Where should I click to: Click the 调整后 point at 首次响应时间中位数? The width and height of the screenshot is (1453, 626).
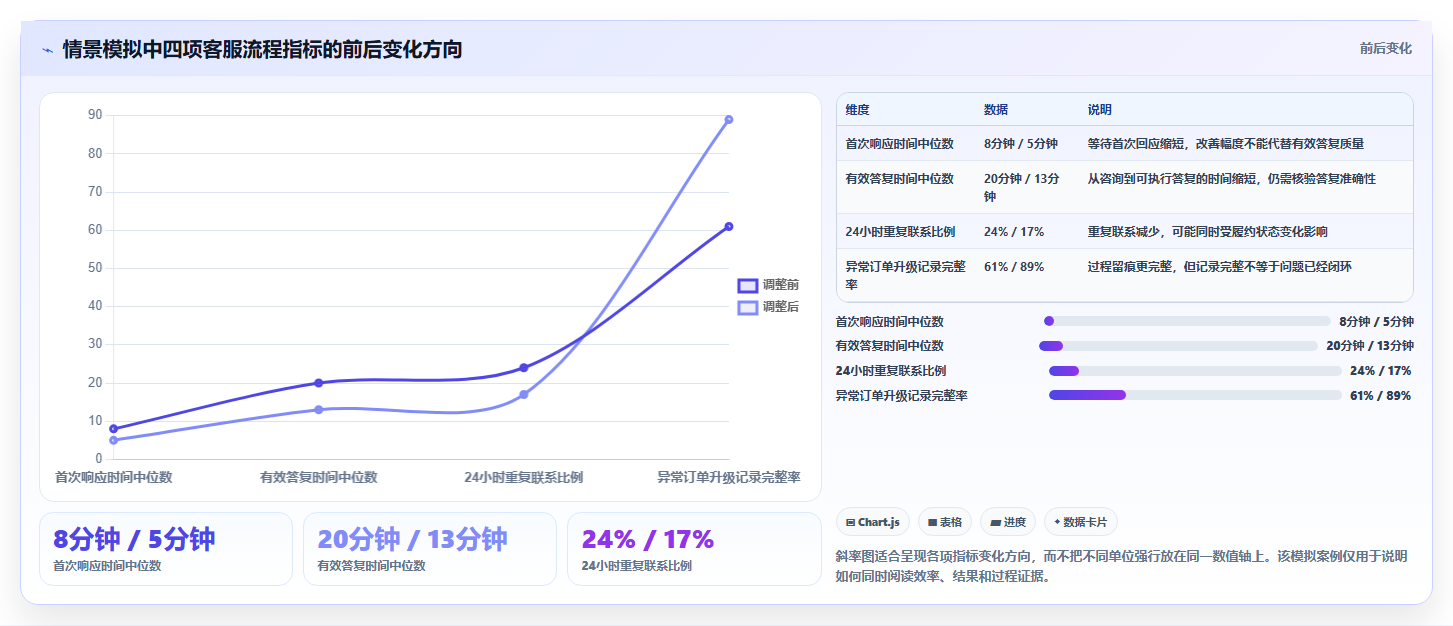tap(114, 440)
